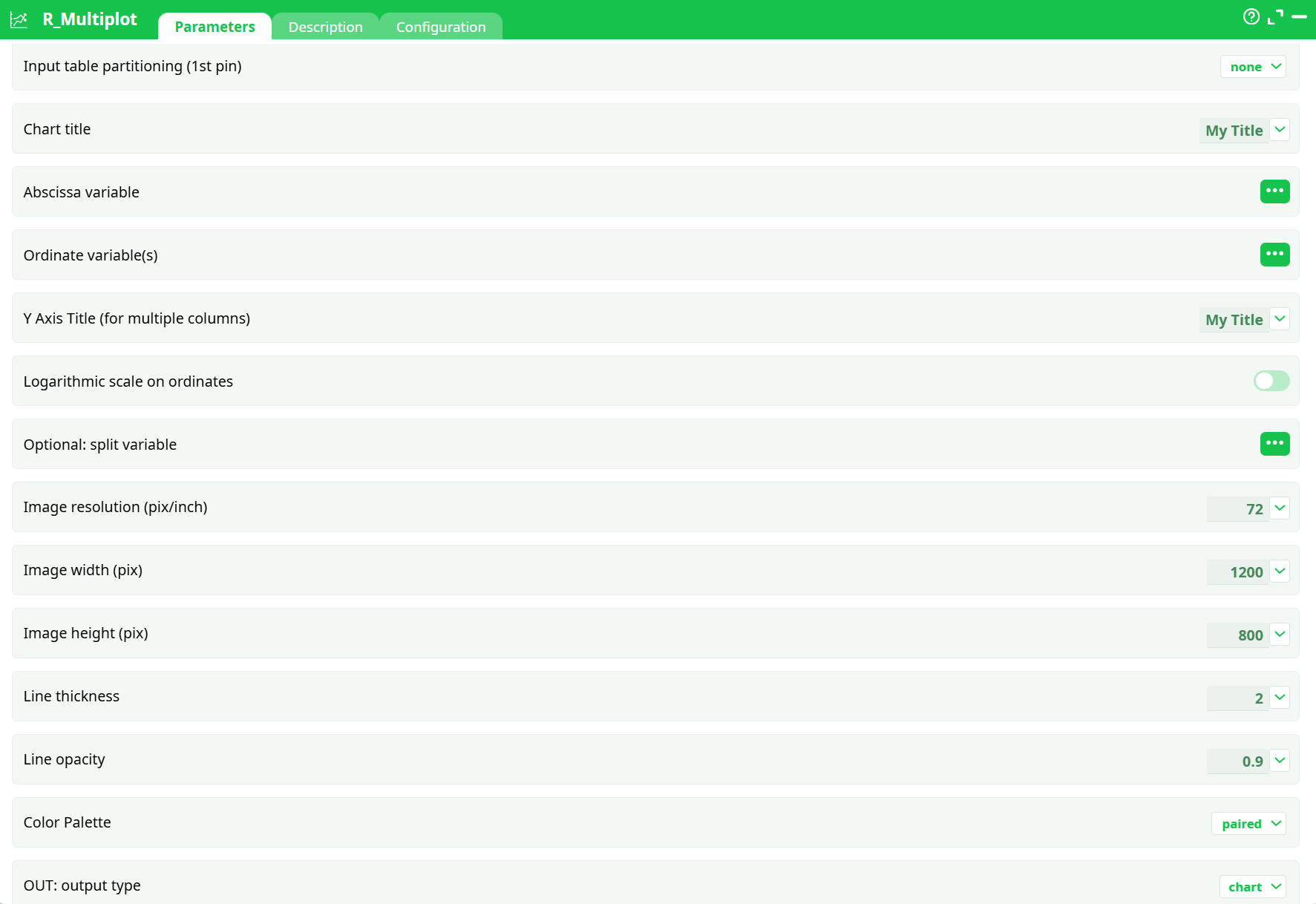Click the expand fullscreen icon

click(x=1275, y=17)
